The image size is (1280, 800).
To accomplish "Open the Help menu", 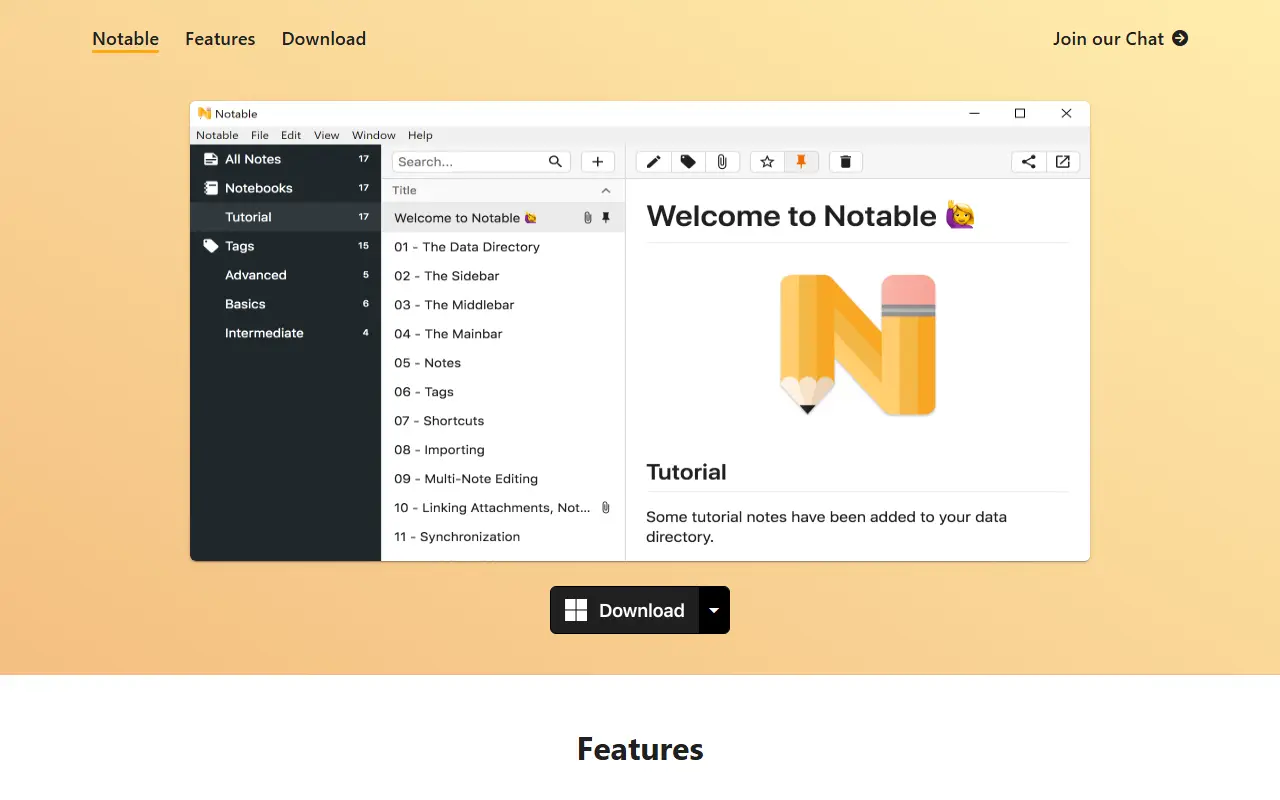I will (x=420, y=135).
